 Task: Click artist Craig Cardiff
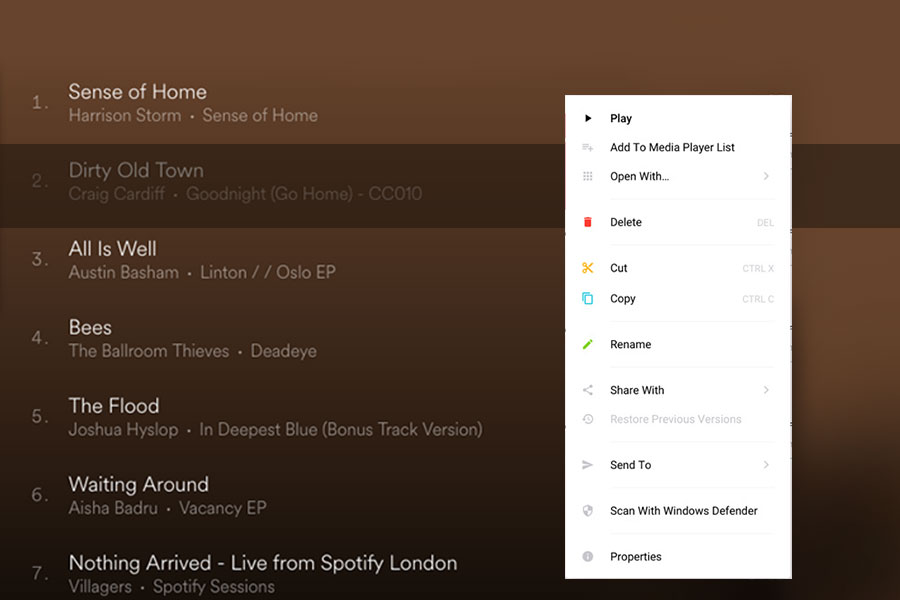click(x=117, y=194)
